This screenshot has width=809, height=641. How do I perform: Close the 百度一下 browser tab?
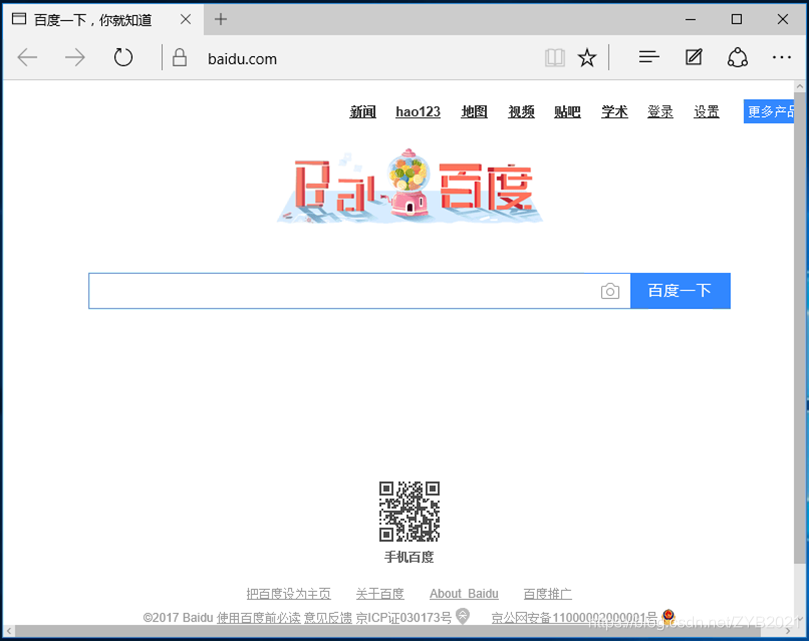tap(186, 19)
